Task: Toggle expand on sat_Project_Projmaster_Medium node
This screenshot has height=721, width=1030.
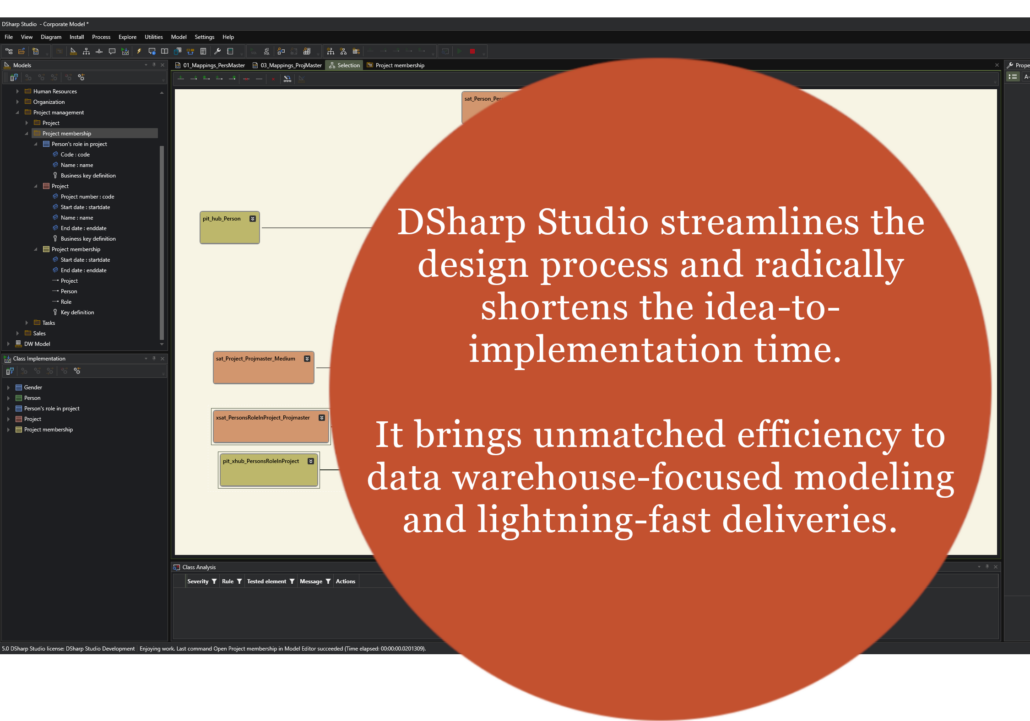Action: [x=307, y=358]
